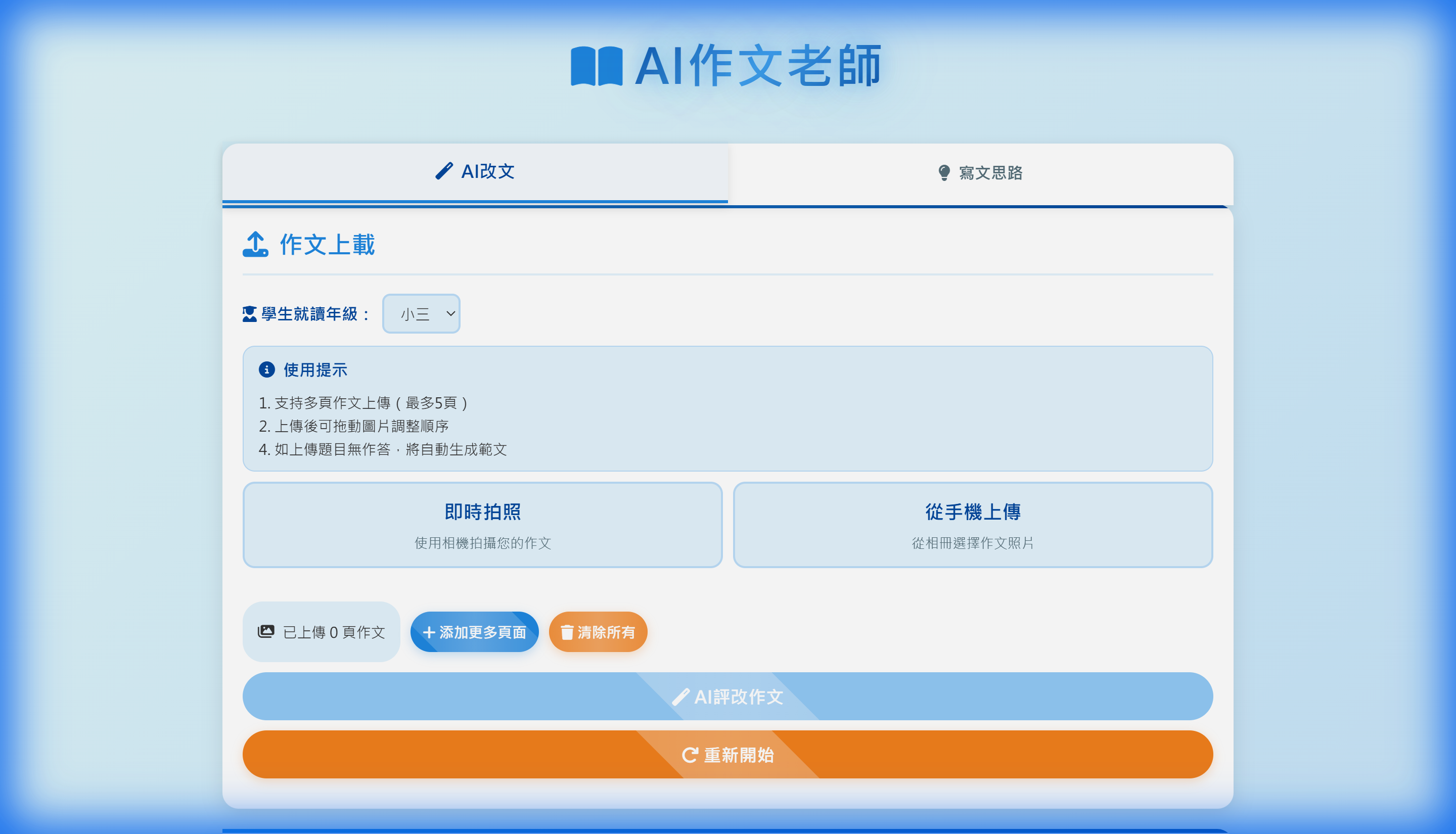
Task: Click the graduation cap icon before 學生就讀年級
Action: 249,313
